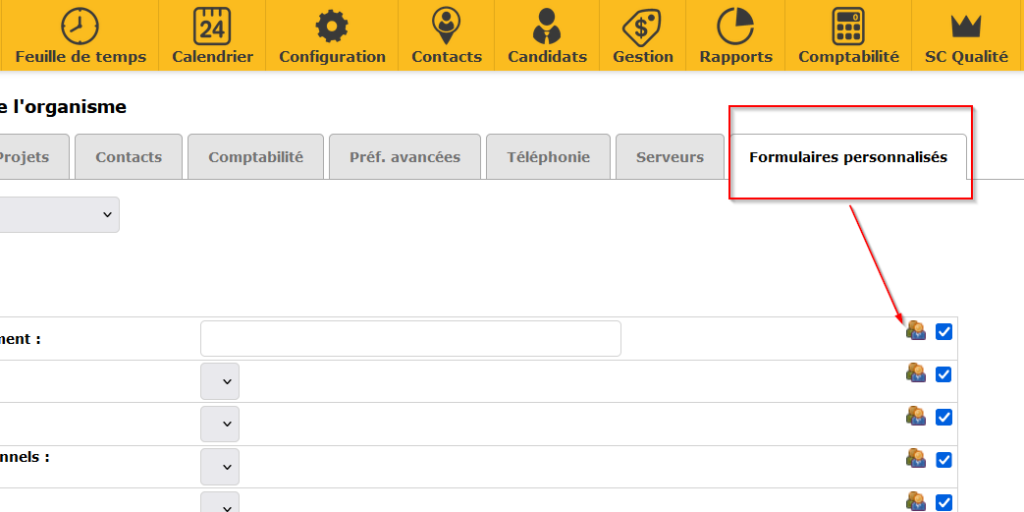Switch to the Contacts tab under organisme
The width and height of the screenshot is (1024, 512).
pos(129,157)
